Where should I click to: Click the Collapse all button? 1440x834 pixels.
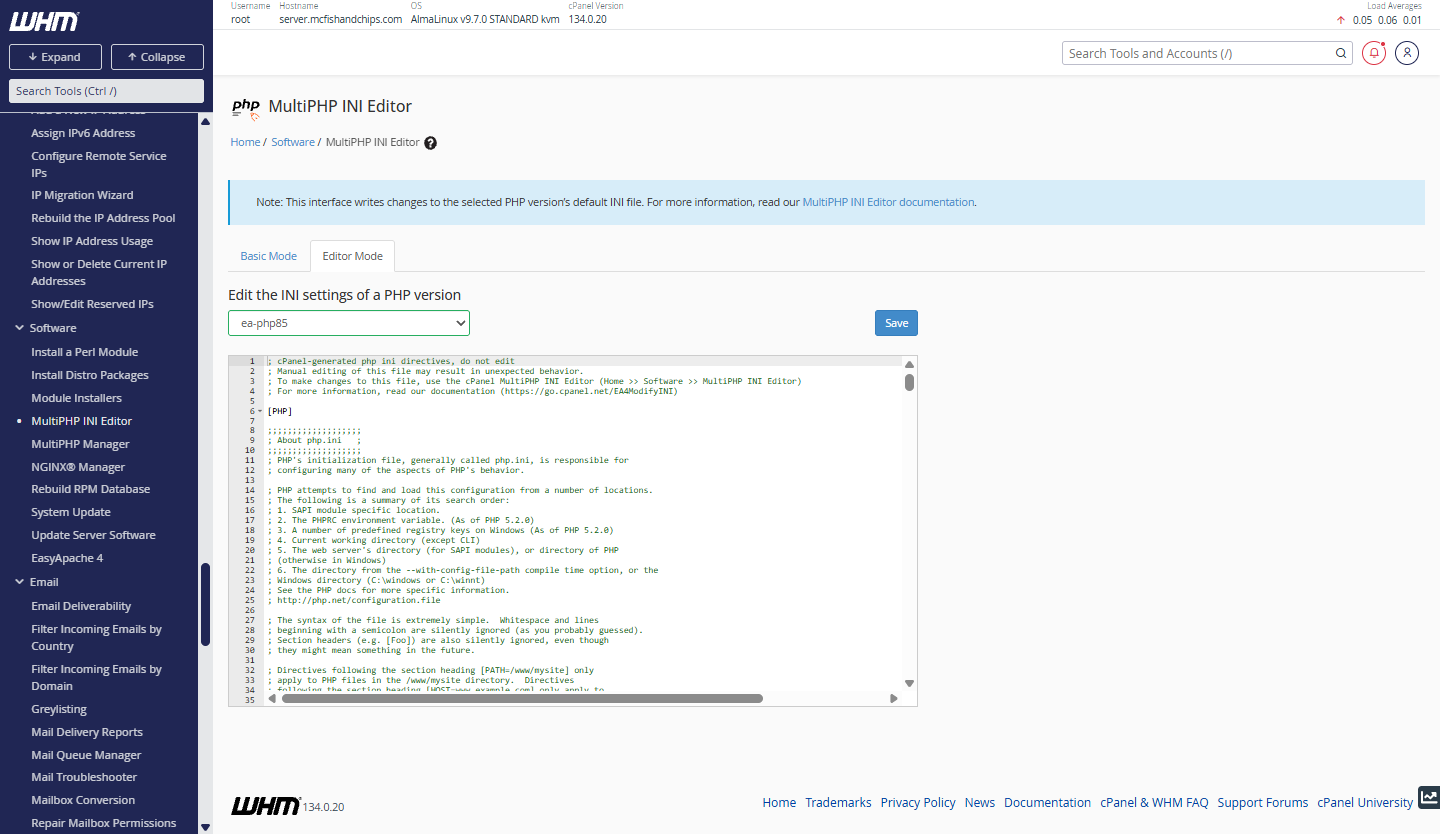157,57
